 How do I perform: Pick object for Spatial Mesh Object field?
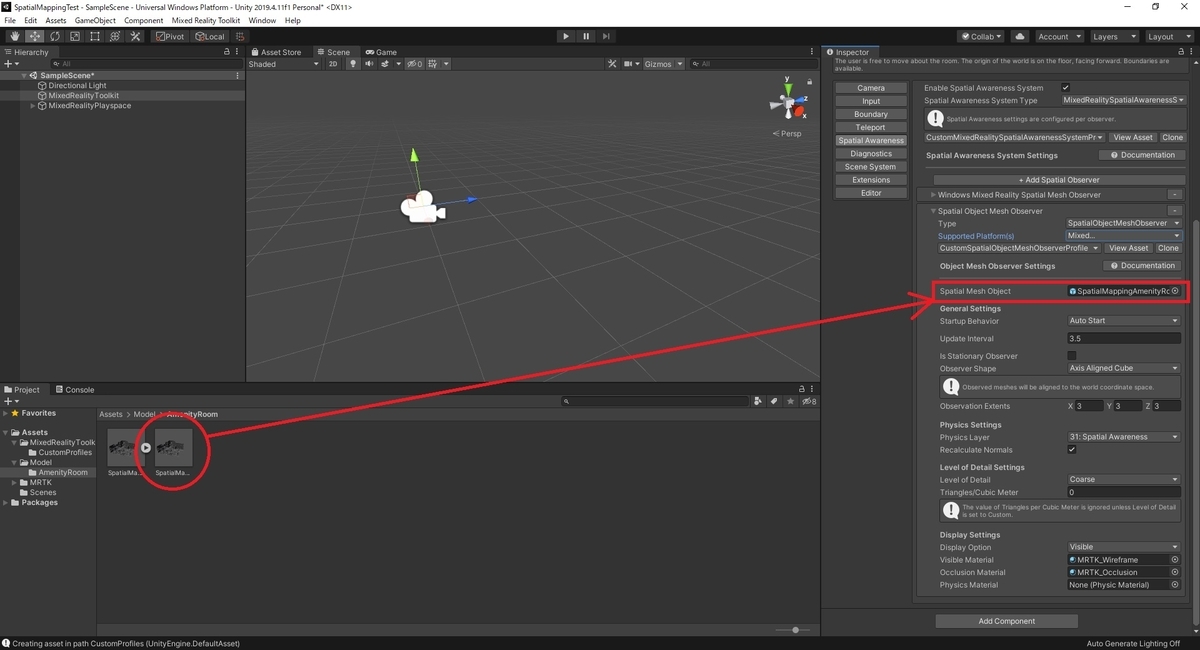point(1175,291)
